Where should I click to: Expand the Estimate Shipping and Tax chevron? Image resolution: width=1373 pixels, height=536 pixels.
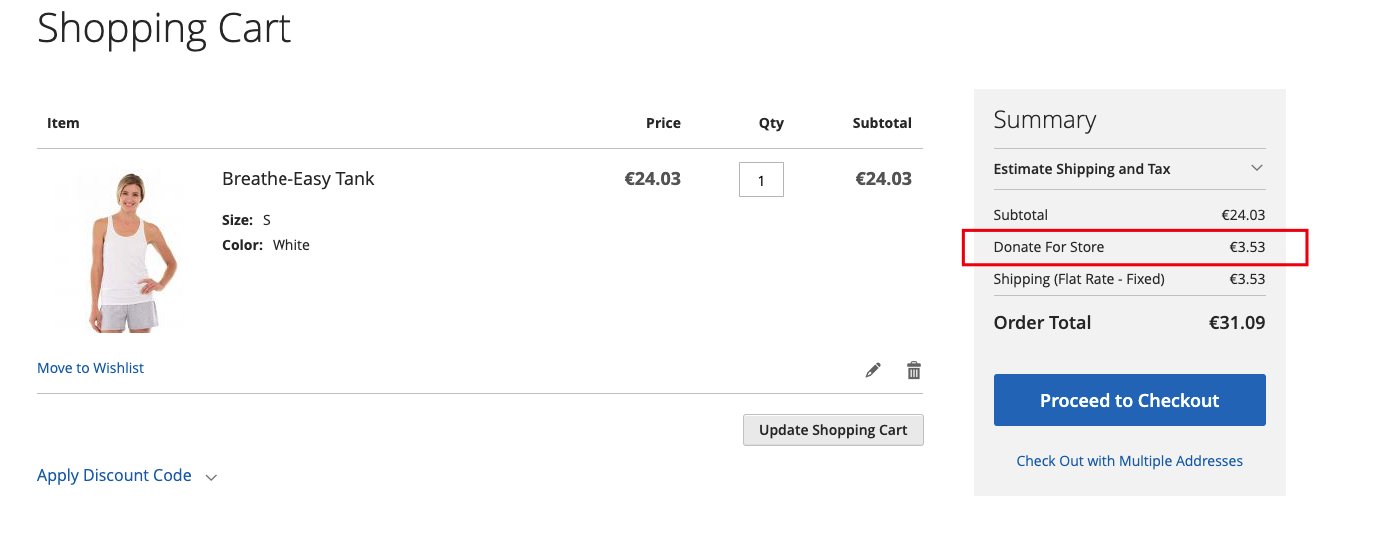[x=1257, y=168]
